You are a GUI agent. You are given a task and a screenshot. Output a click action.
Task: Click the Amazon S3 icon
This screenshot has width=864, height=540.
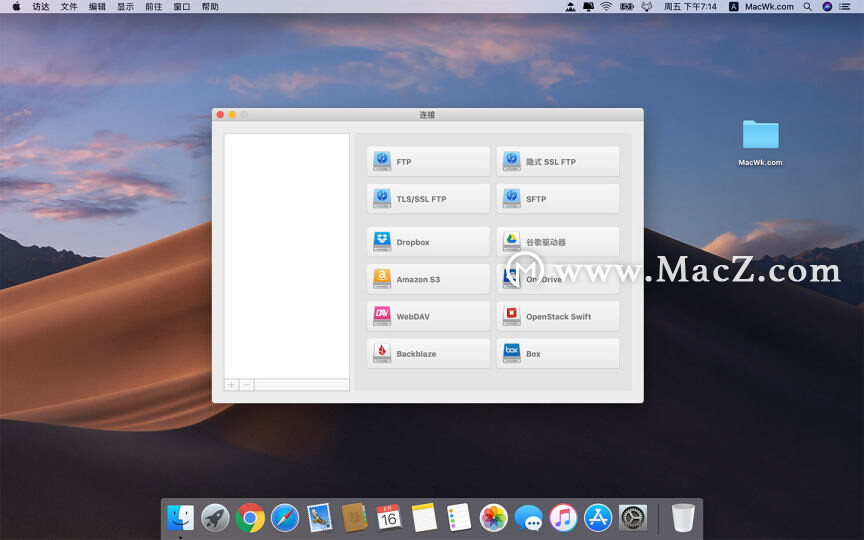(382, 278)
